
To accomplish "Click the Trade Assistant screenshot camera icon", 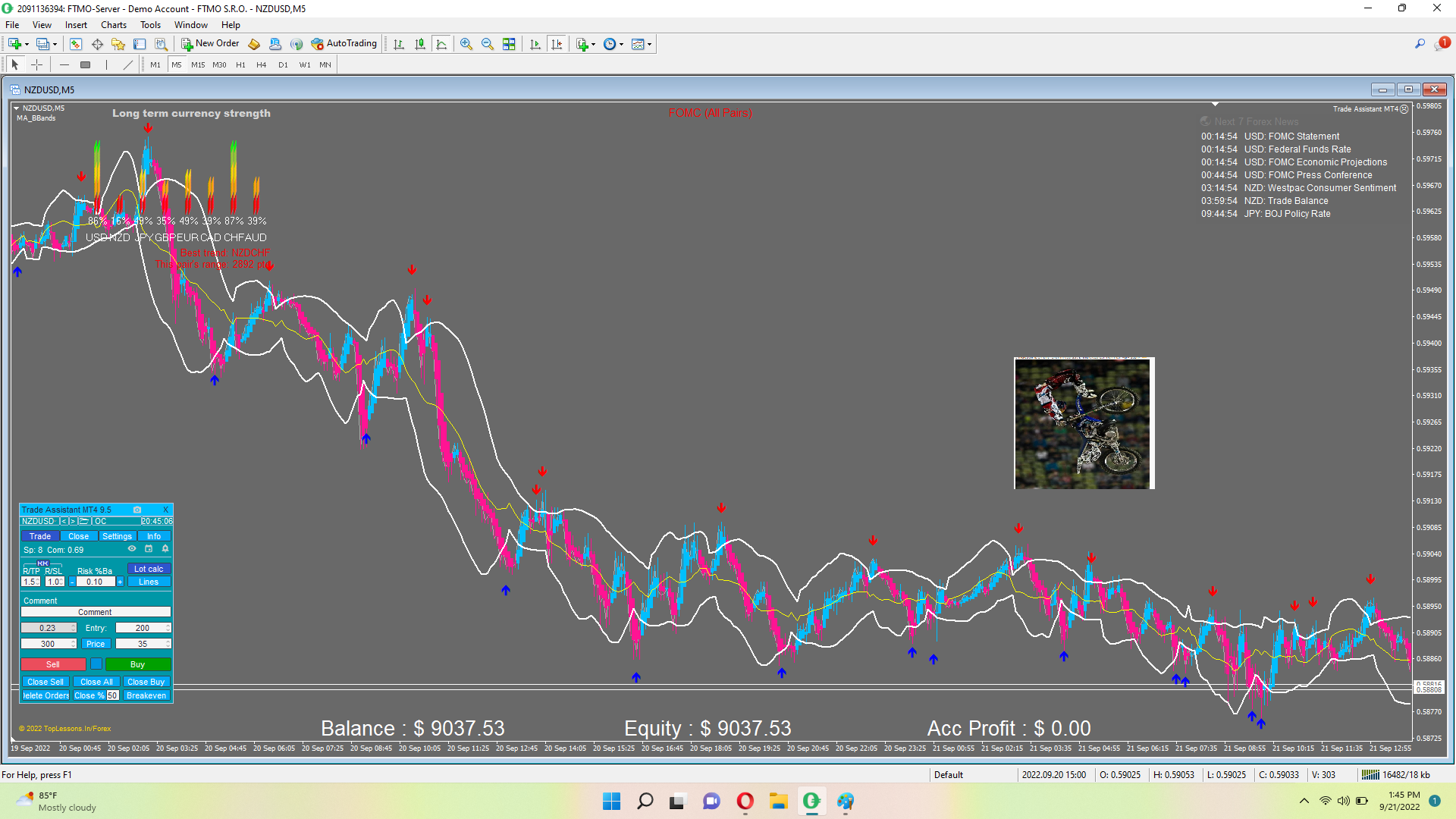I will pyautogui.click(x=137, y=510).
